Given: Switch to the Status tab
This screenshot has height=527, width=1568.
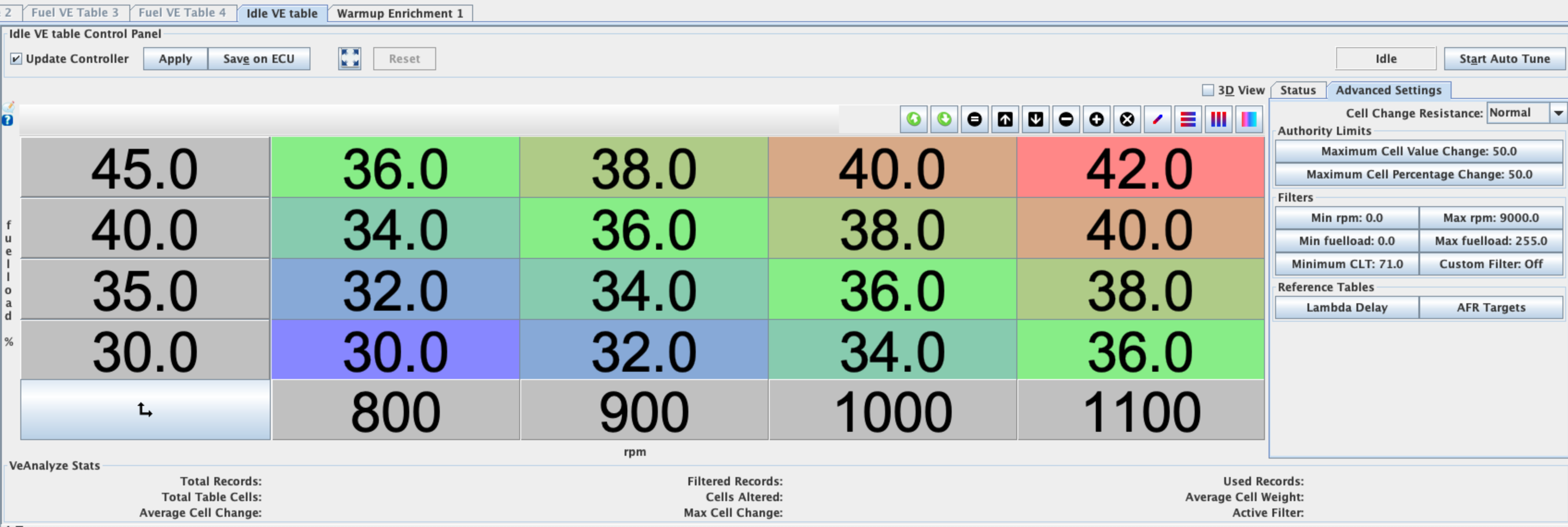Looking at the screenshot, I should click(x=1297, y=90).
